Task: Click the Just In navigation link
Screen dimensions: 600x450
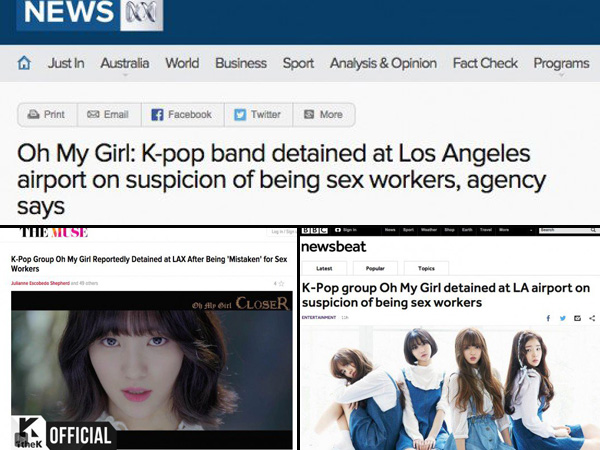Action: pyautogui.click(x=66, y=63)
